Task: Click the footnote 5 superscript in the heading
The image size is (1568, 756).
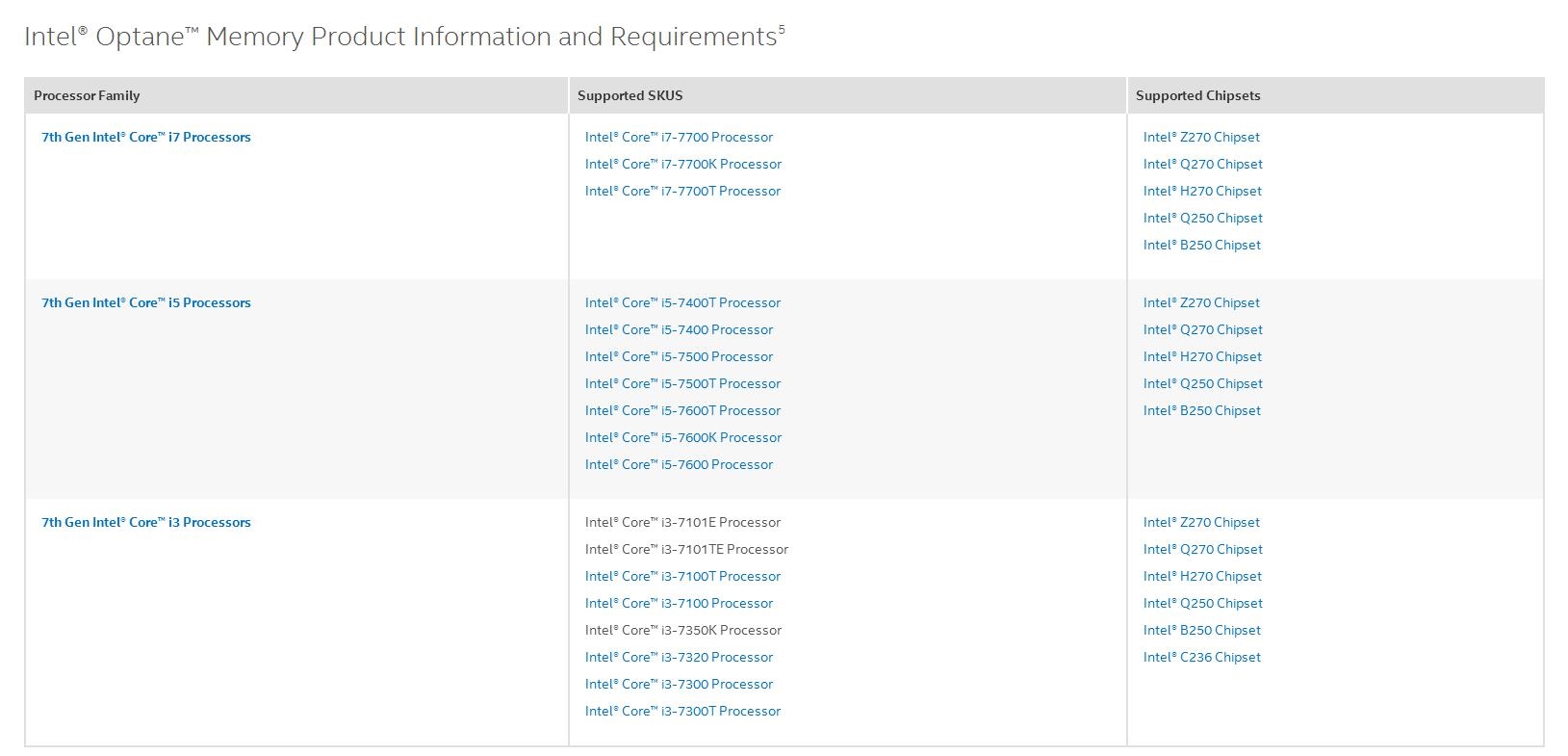Action: (x=782, y=29)
